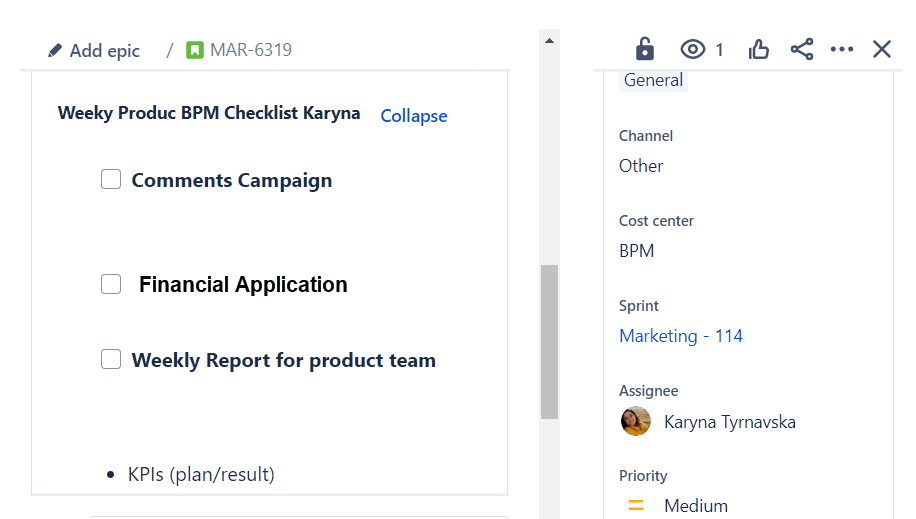Click the Medium priority value

[696, 506]
